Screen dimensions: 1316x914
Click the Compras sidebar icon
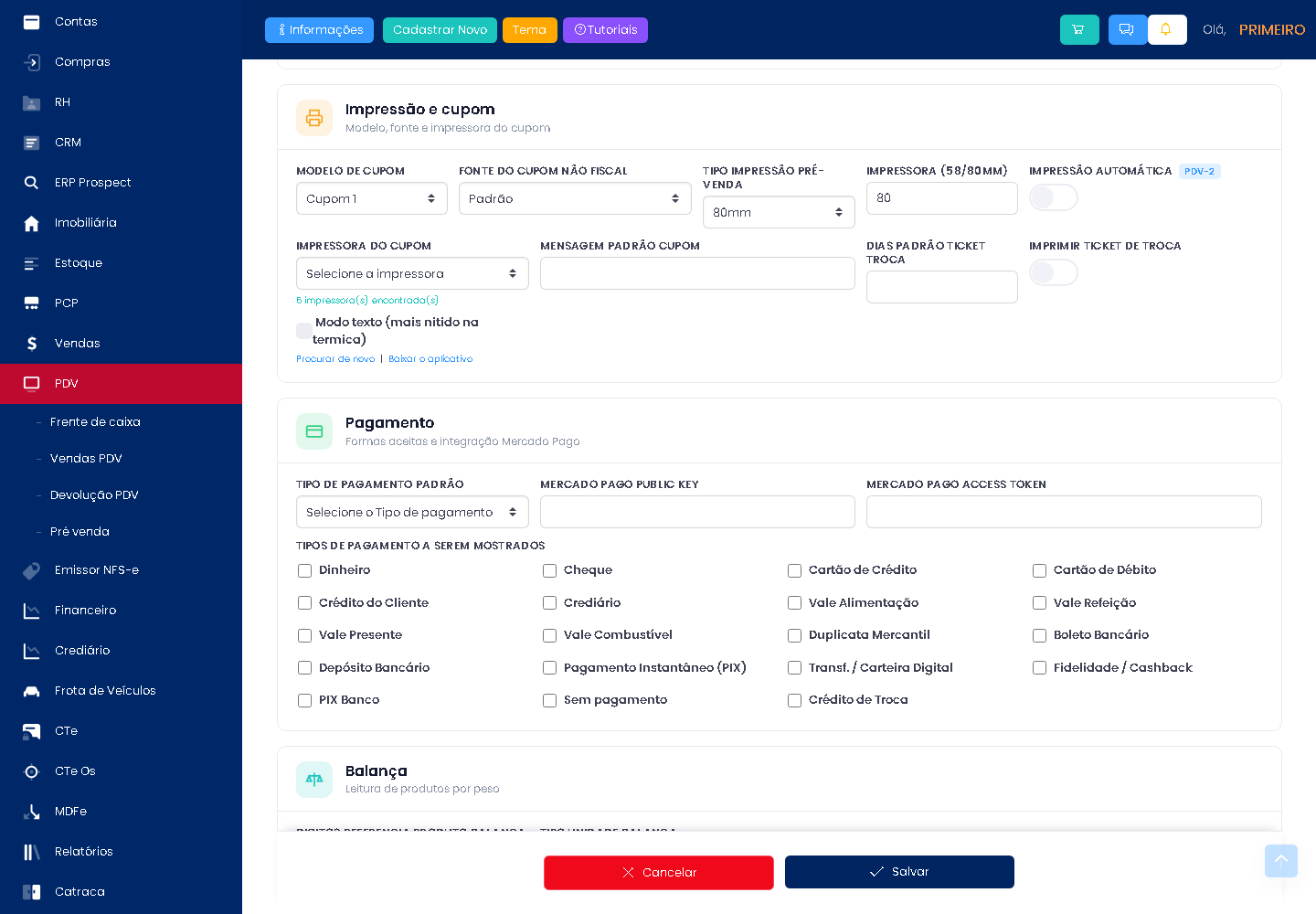click(x=31, y=62)
